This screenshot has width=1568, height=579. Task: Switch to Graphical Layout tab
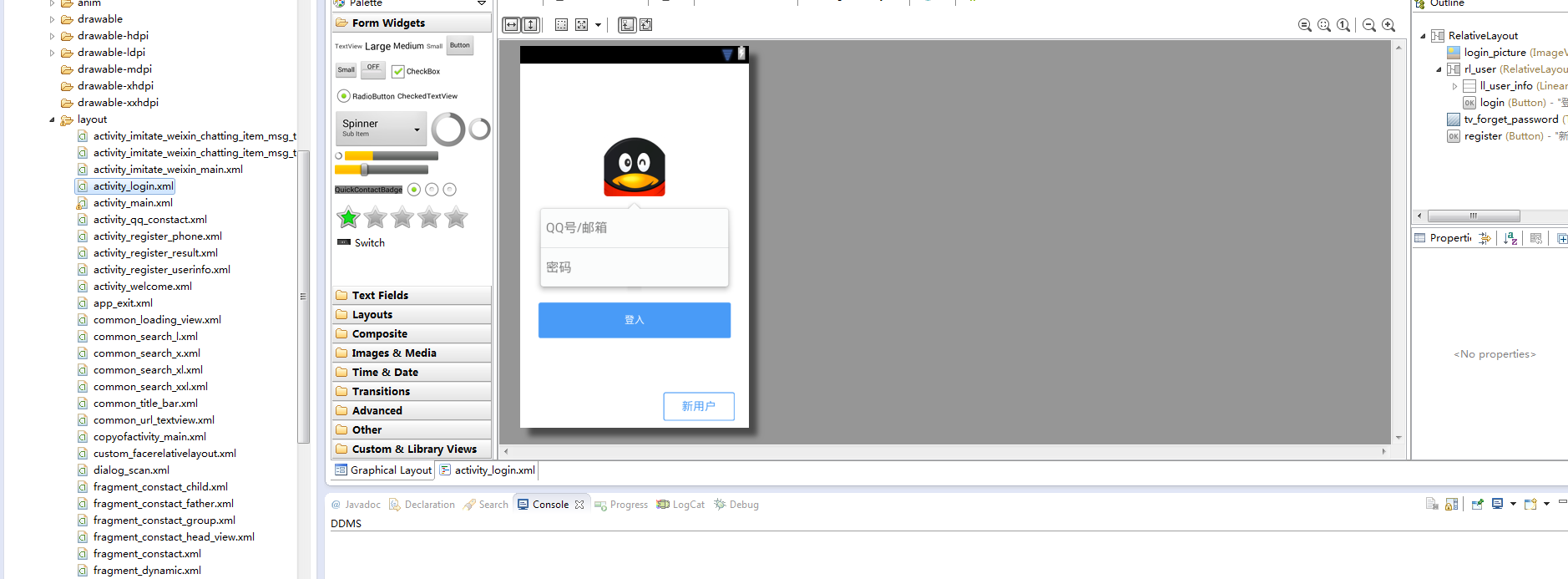coord(383,470)
